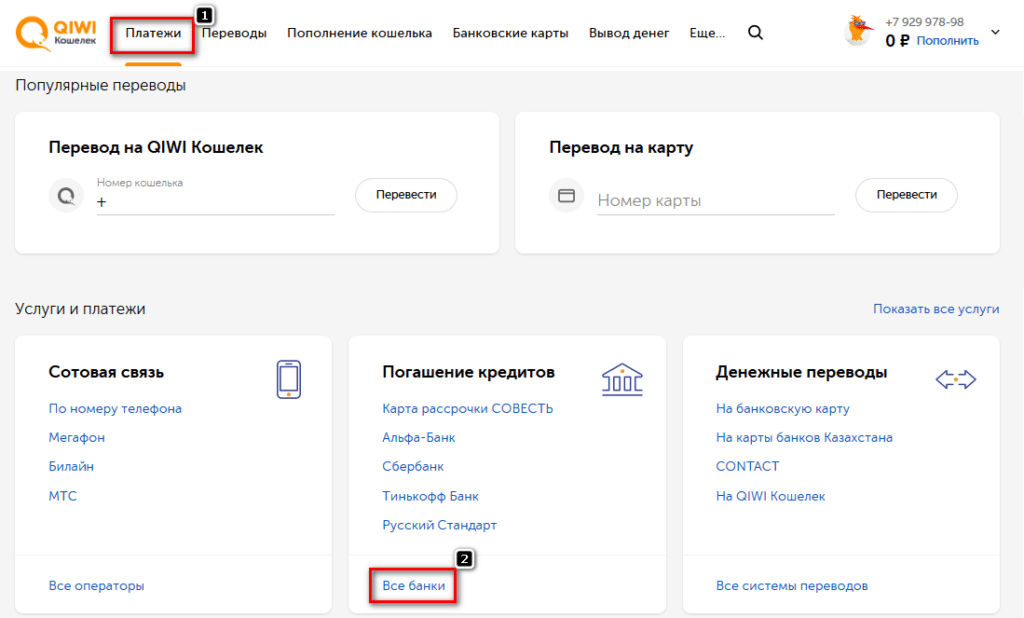Open На QIWI Кошелек link

771,496
